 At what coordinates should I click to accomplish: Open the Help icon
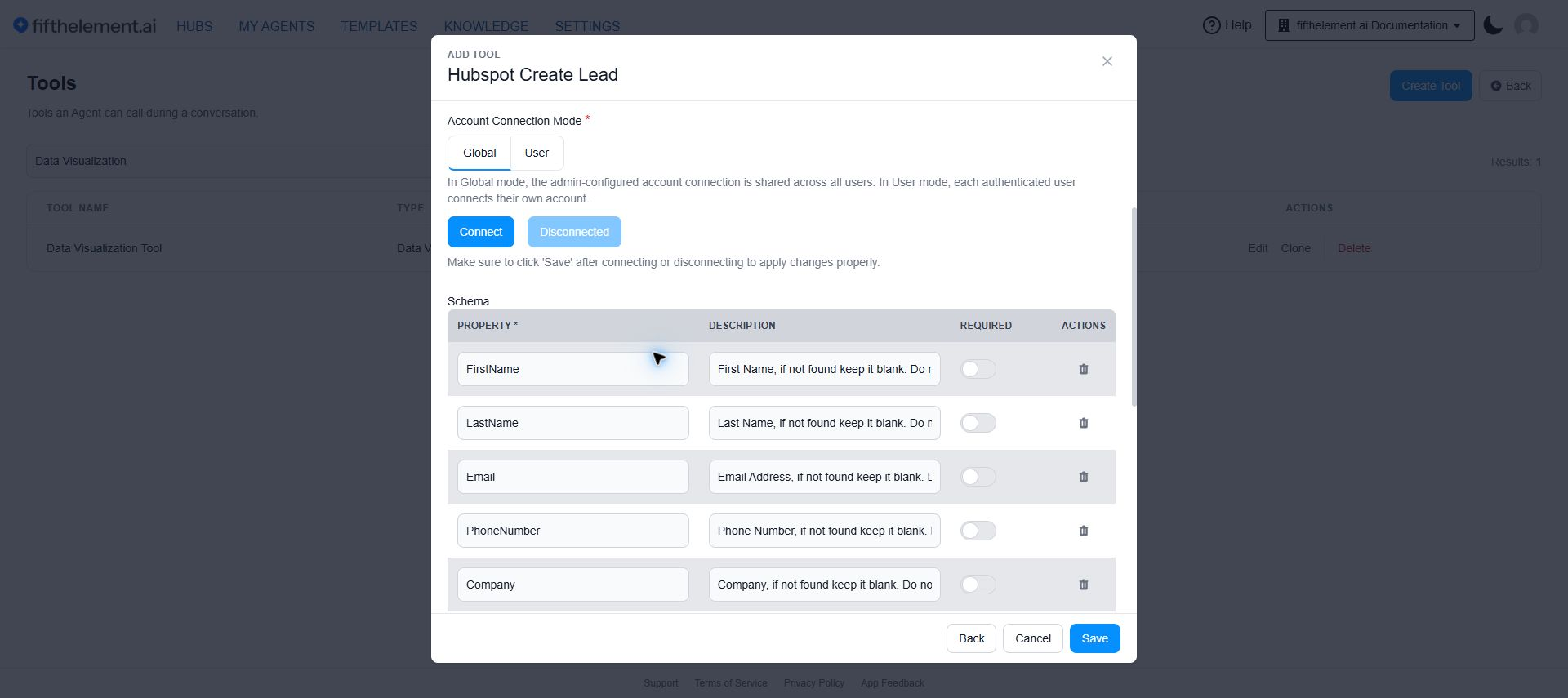pyautogui.click(x=1211, y=25)
